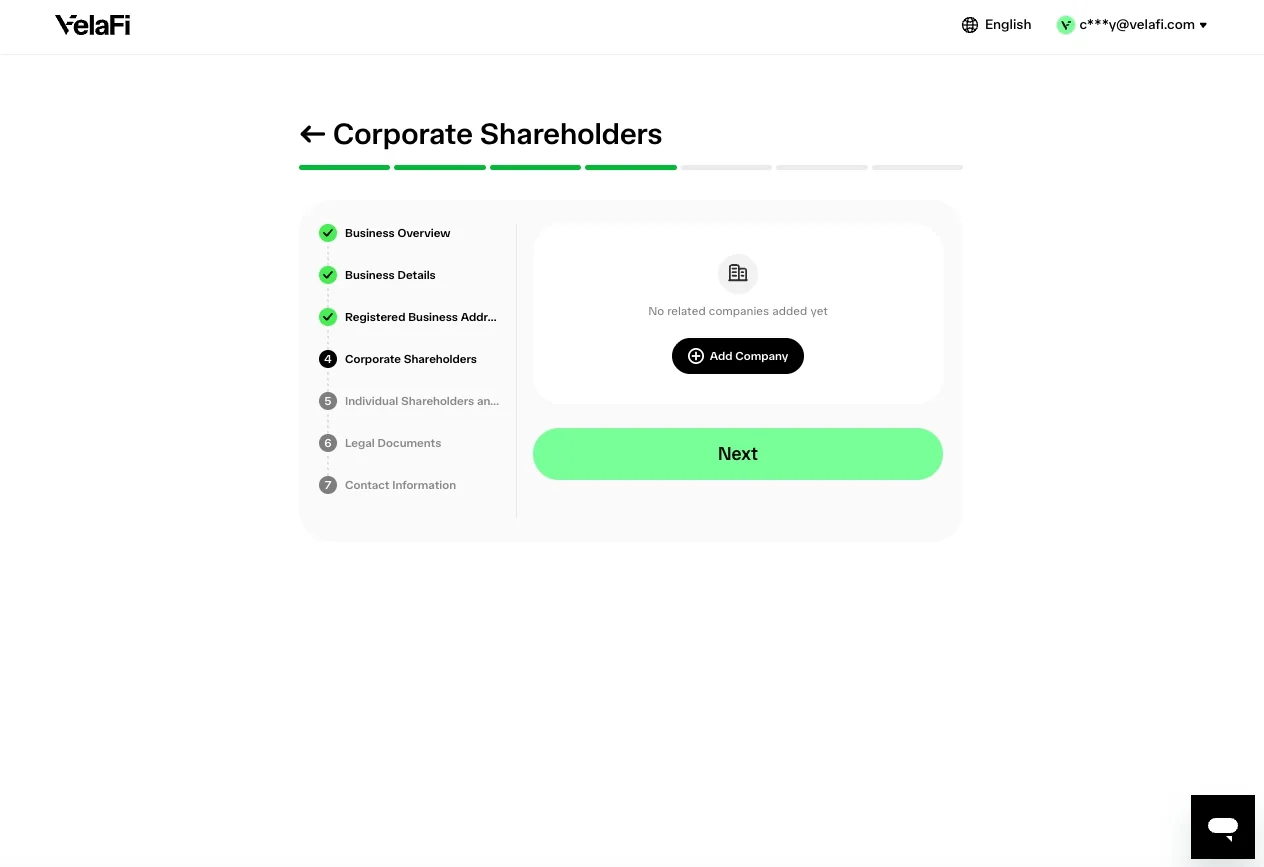Image resolution: width=1264 pixels, height=867 pixels.
Task: Click the fifth progress bar segment
Action: tap(726, 167)
